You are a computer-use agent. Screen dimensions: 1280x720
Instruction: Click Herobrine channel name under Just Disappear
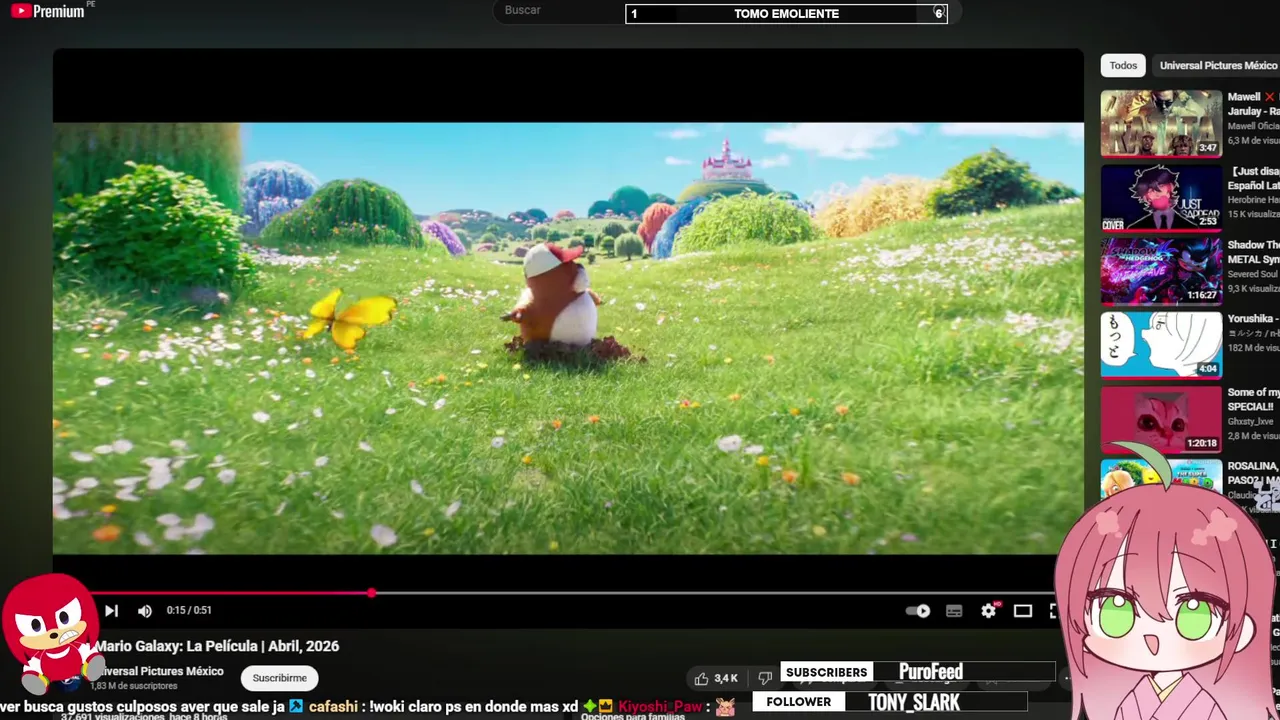(x=1253, y=200)
